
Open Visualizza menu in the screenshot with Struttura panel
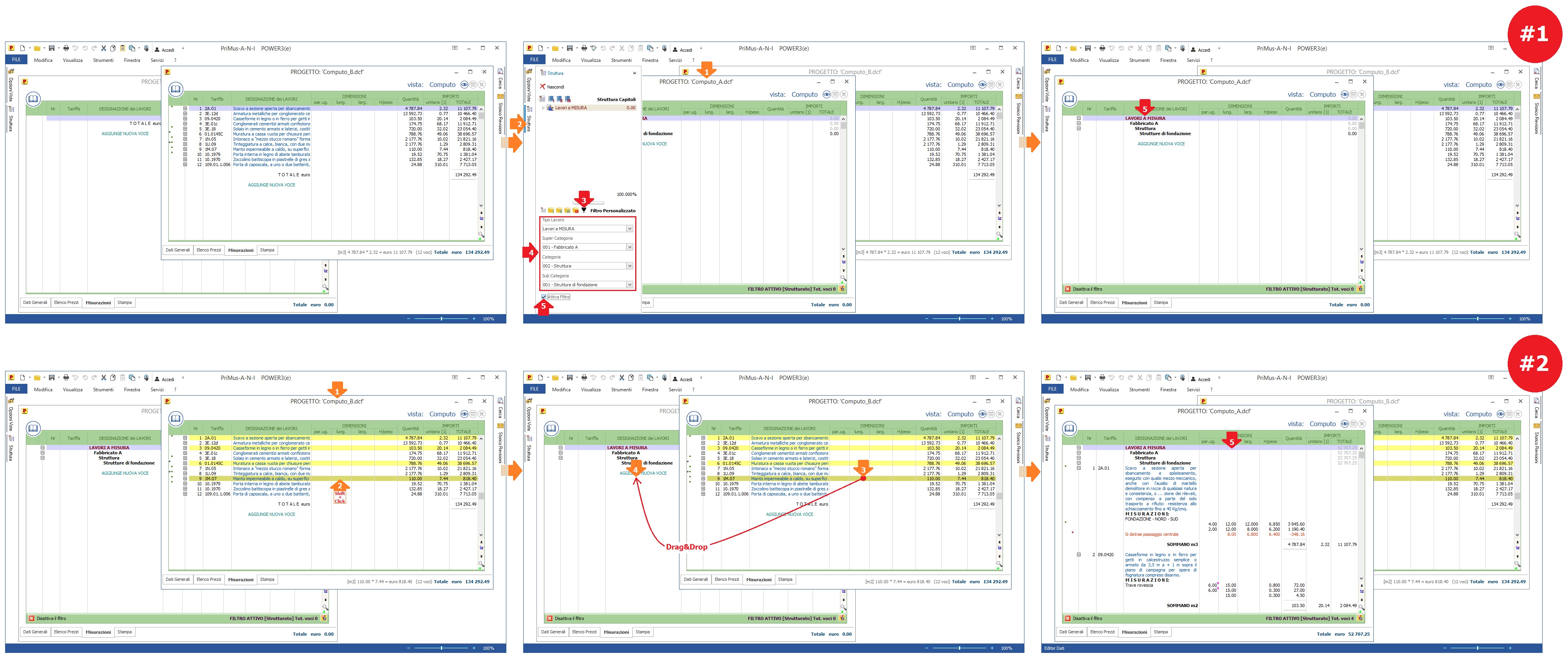point(591,60)
